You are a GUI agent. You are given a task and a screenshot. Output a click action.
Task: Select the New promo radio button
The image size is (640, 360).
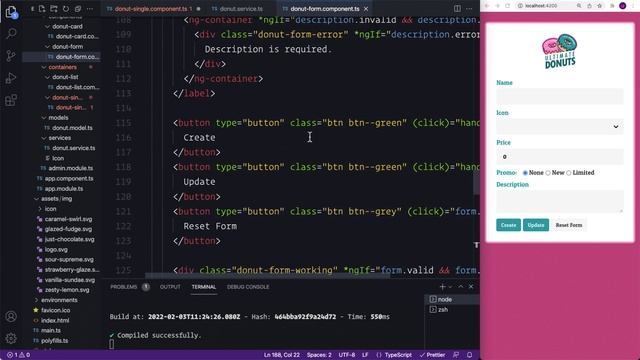[548, 173]
